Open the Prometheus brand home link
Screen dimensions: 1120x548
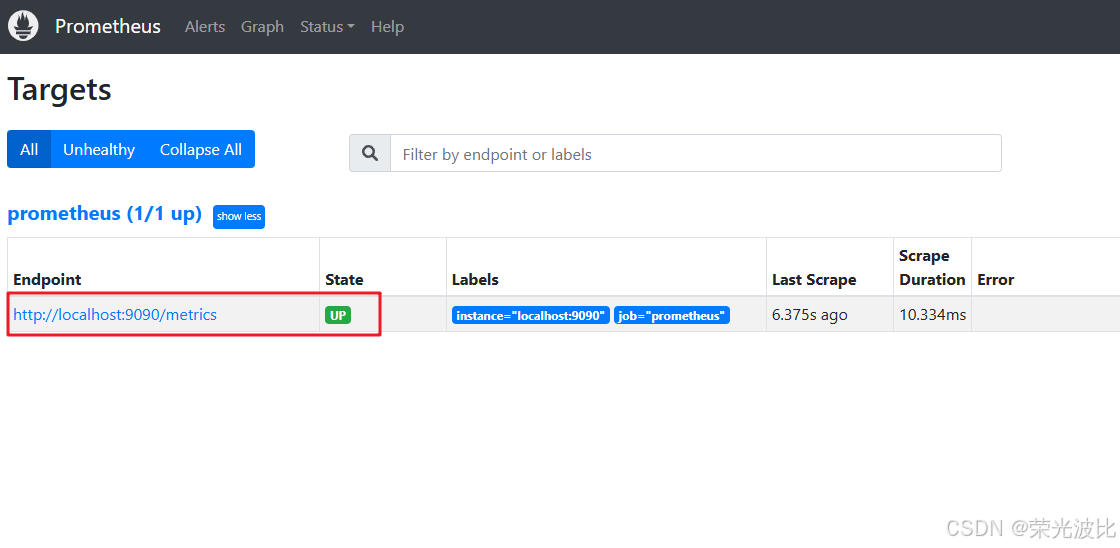click(108, 26)
